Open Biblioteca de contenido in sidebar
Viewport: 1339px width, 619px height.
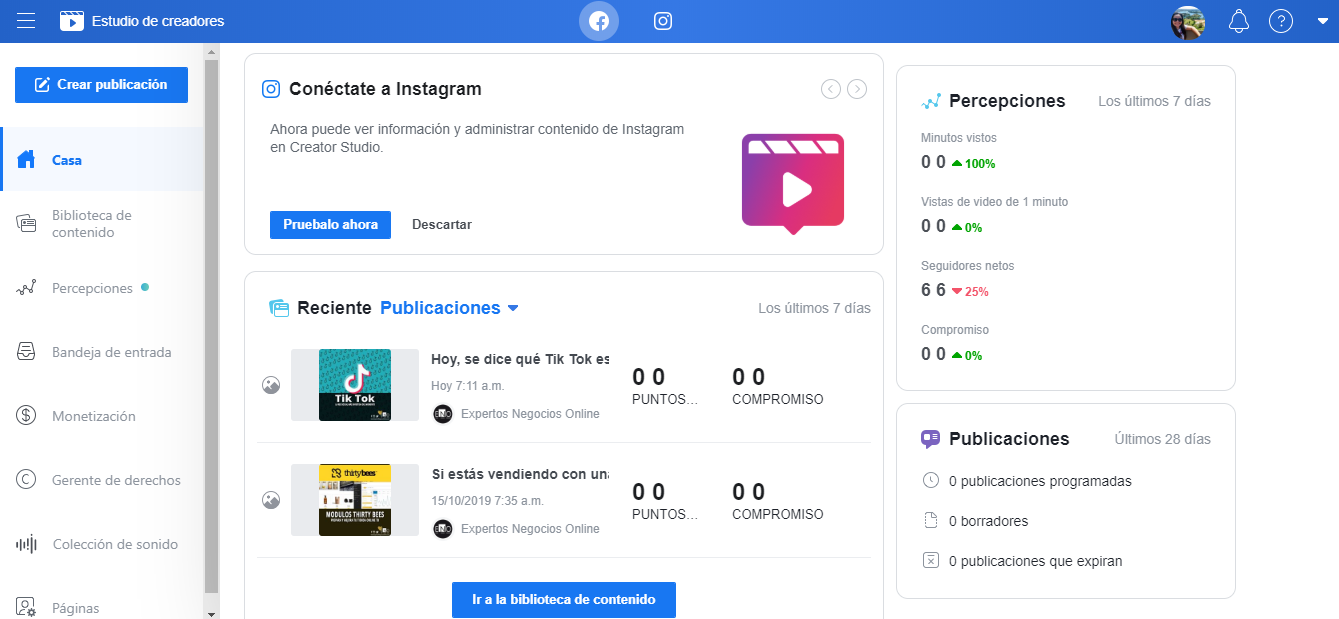click(x=102, y=224)
